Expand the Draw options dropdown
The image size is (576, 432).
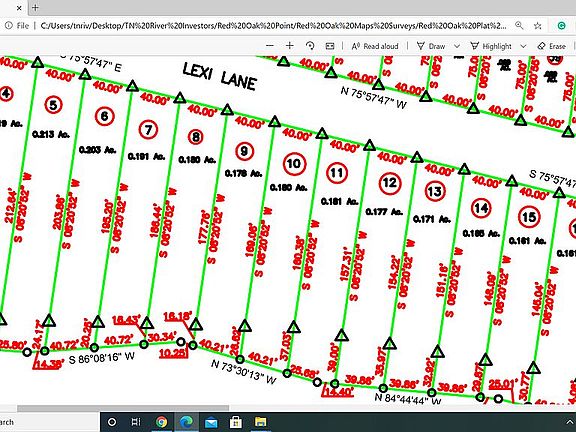tap(457, 46)
